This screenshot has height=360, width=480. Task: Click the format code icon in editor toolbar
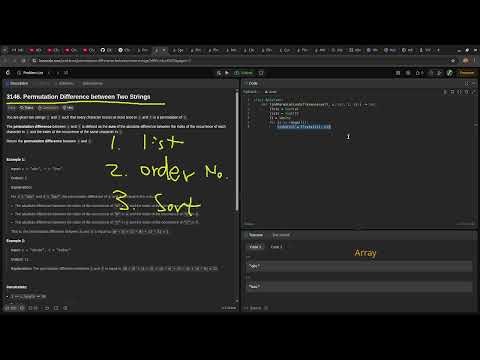click(445, 92)
